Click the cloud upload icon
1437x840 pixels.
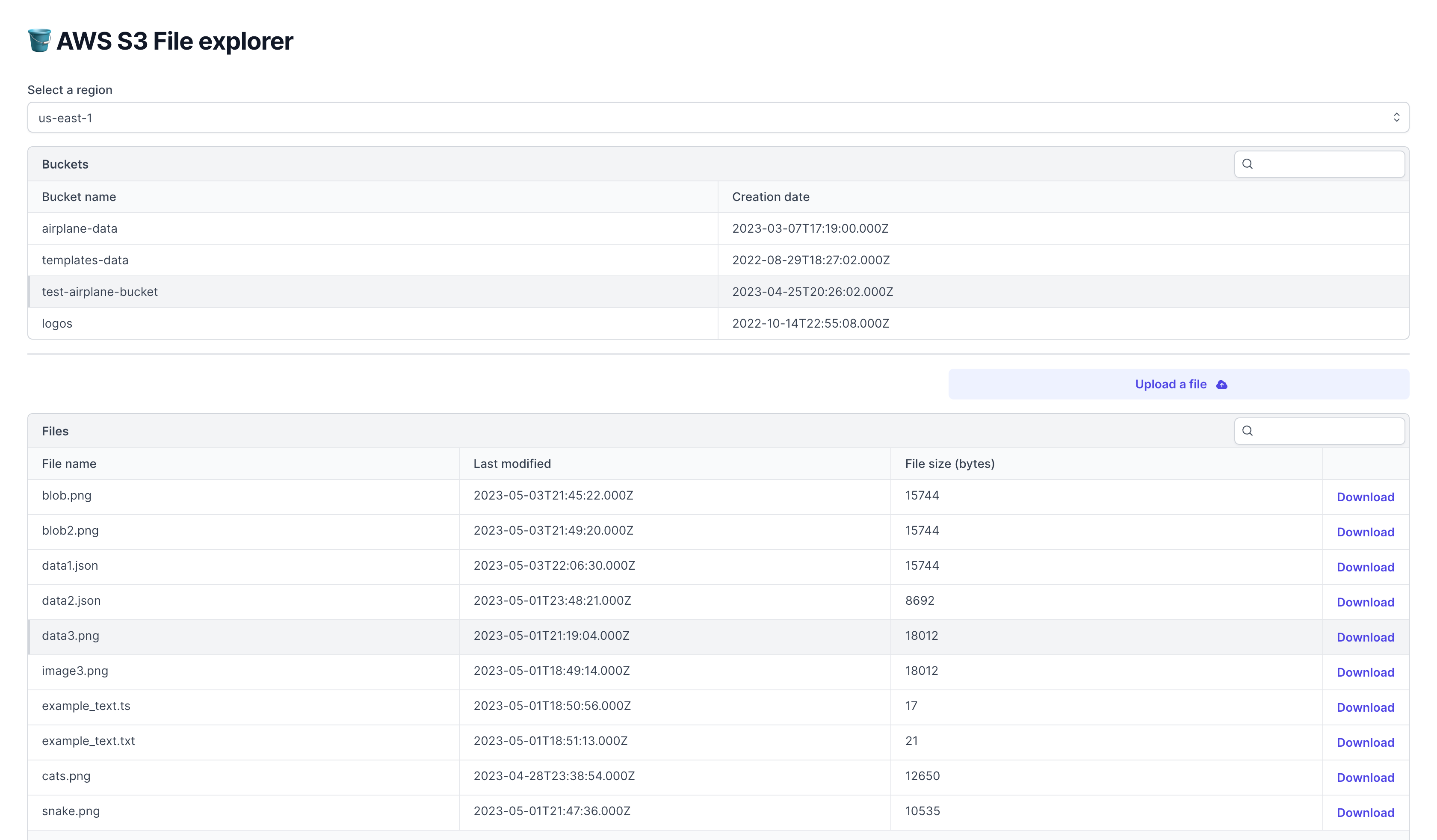[x=1221, y=385]
